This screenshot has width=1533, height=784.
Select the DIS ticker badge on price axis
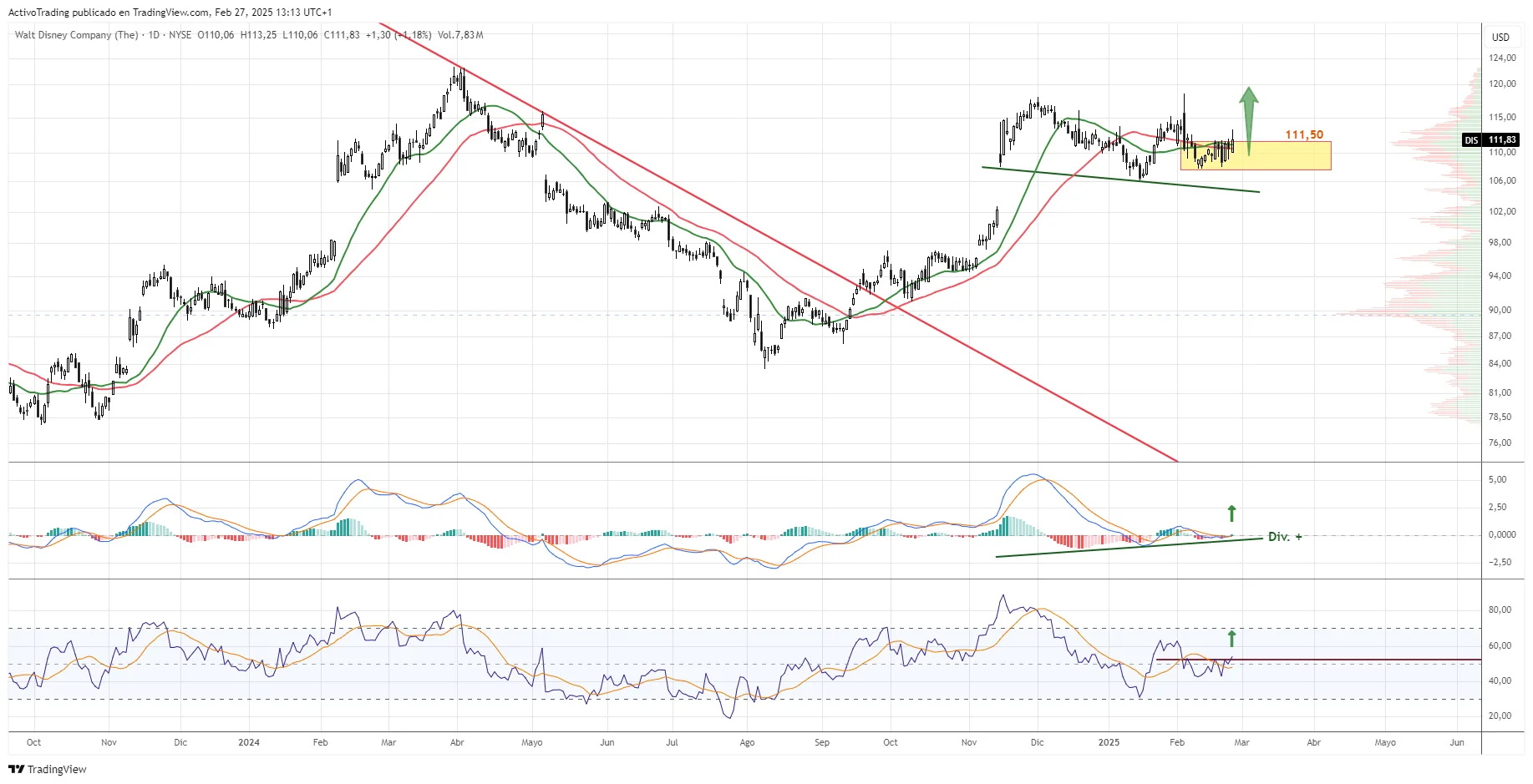[1471, 140]
